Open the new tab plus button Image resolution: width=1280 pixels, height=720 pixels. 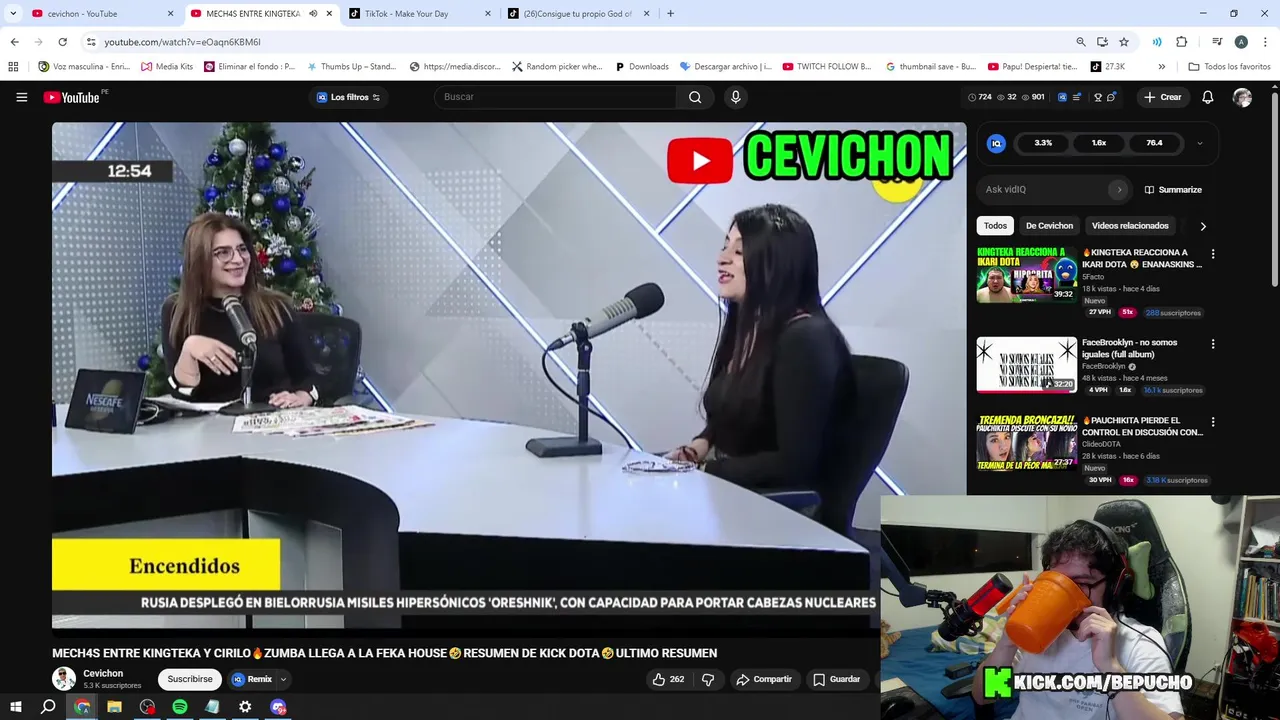670,14
